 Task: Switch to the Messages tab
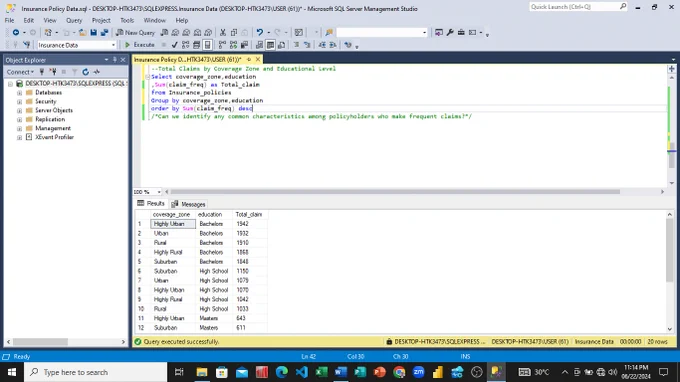(189, 204)
